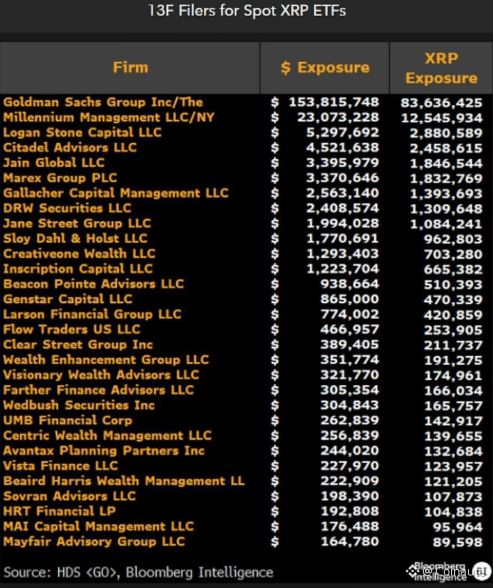Select Jain Global LLC firm name
This screenshot has width=493, height=588.
click(54, 163)
